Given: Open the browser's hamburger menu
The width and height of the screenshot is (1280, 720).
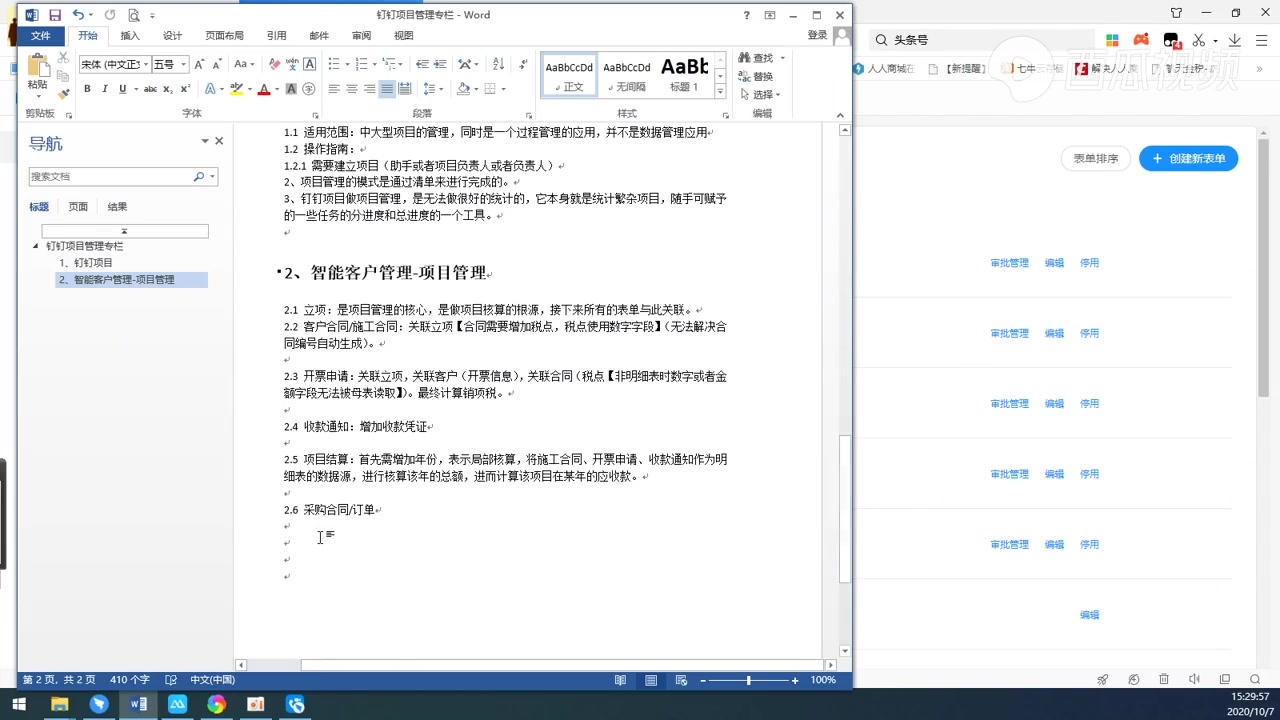Looking at the screenshot, I should click(x=1261, y=40).
